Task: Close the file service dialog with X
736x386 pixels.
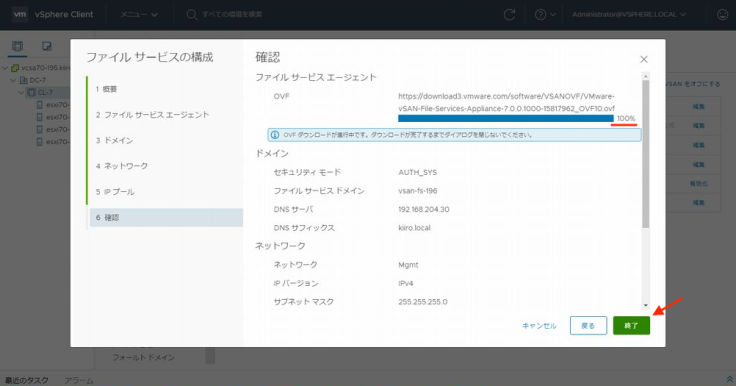Action: click(644, 59)
